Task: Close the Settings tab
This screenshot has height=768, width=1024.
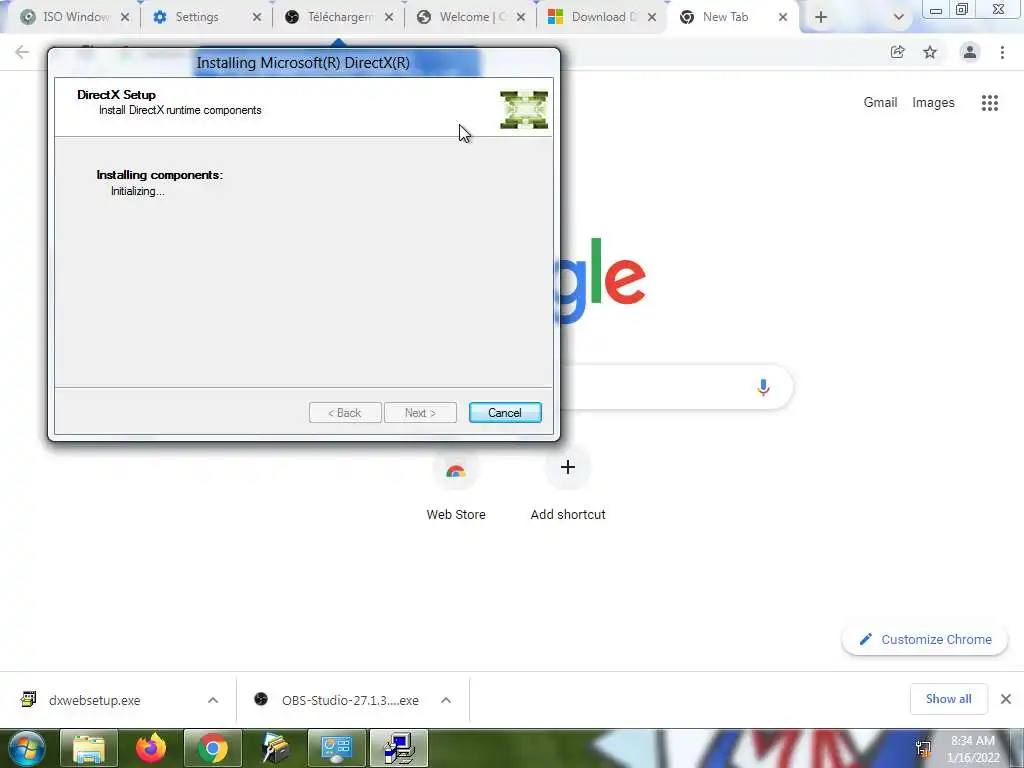Action: tap(257, 18)
